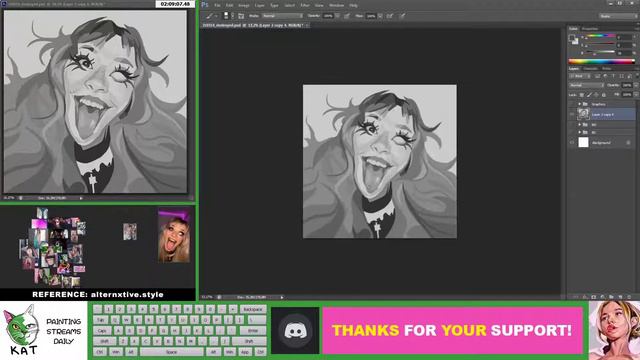
Task: Click the Background layer lock icon
Action: click(628, 142)
